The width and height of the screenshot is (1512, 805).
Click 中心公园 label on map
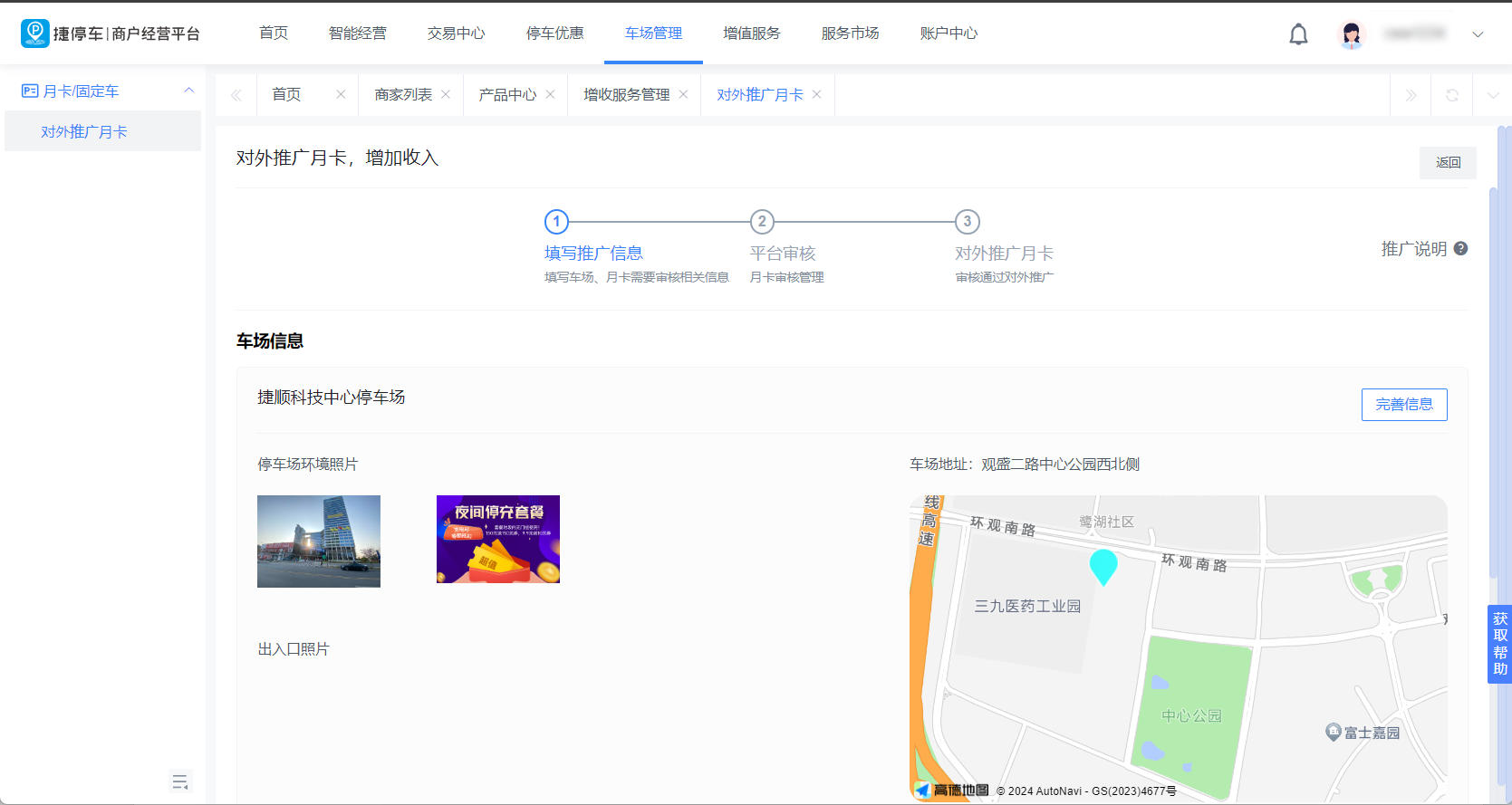(1192, 715)
